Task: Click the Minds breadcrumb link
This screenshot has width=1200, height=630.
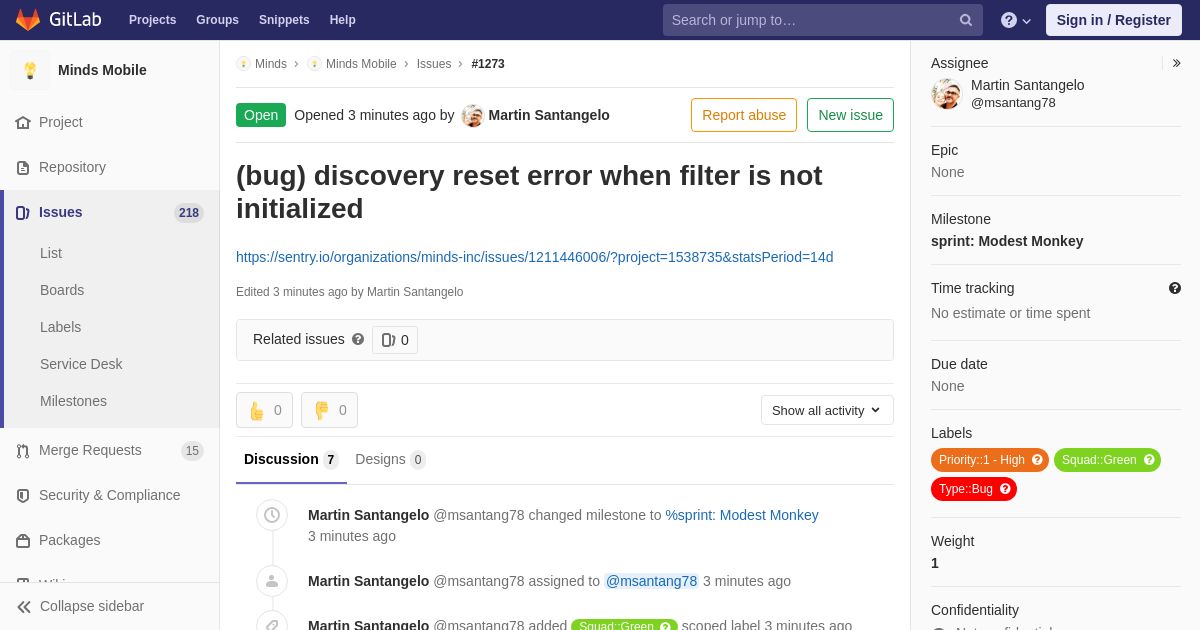Action: tap(271, 64)
